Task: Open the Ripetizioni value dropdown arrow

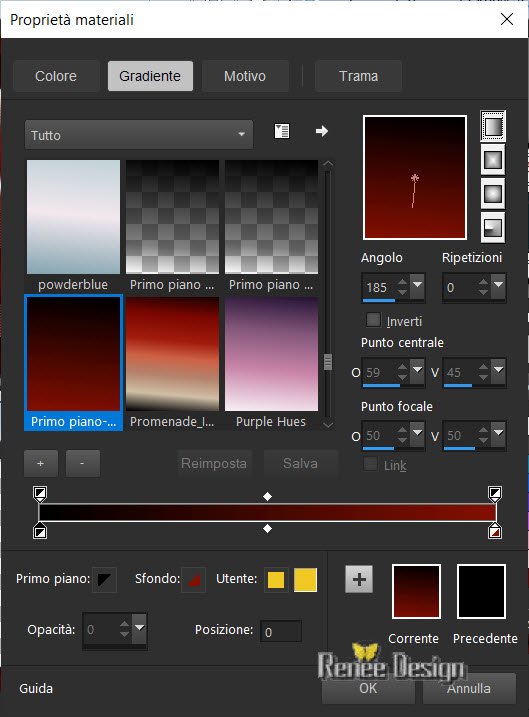Action: (x=499, y=286)
